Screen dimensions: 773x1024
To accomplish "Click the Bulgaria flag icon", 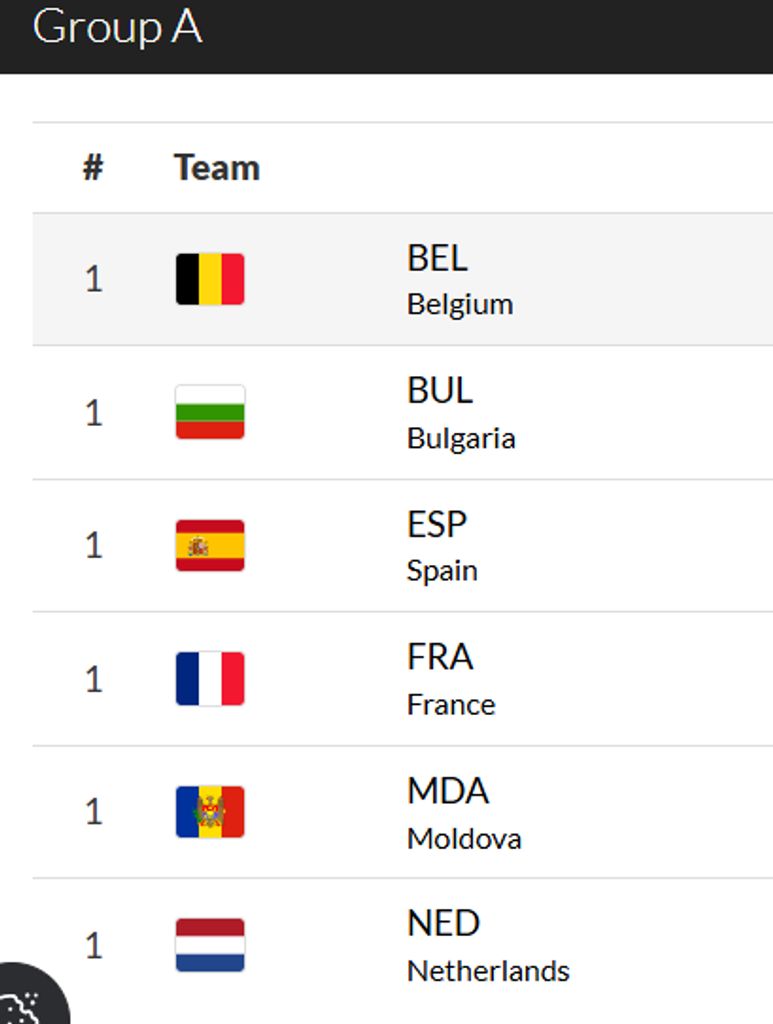I will pos(210,412).
